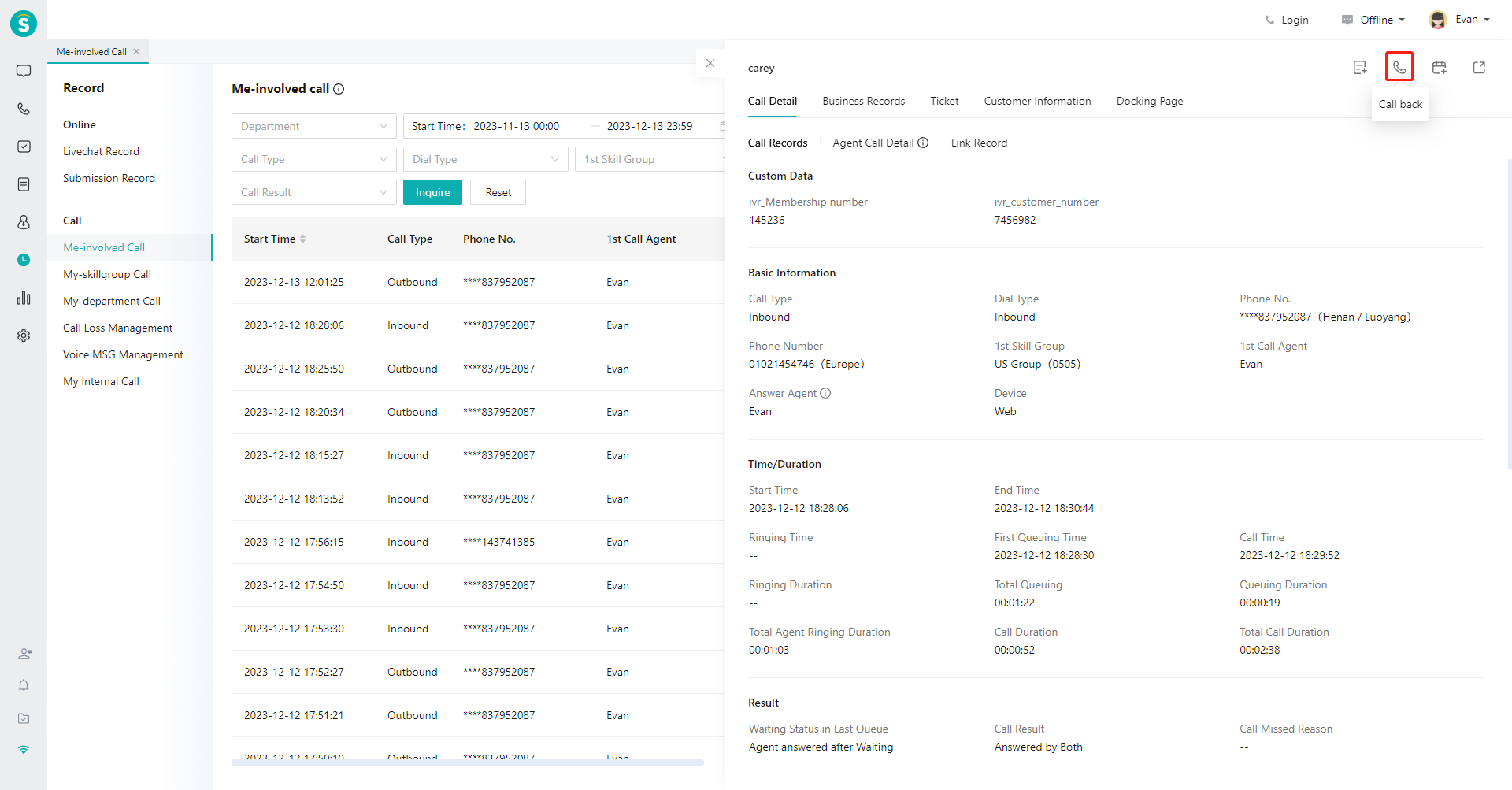
Task: Click the schedule calendar plus icon
Action: [x=1440, y=68]
